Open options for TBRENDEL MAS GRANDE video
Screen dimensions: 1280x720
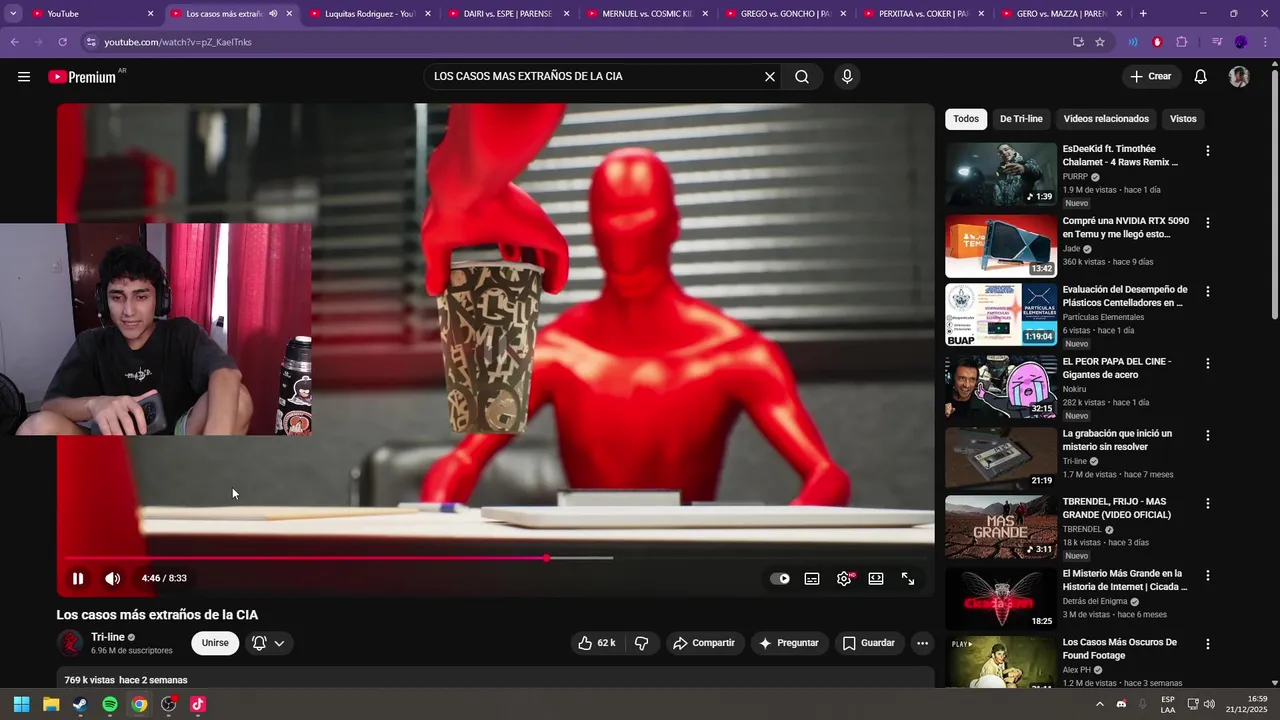coord(1208,504)
